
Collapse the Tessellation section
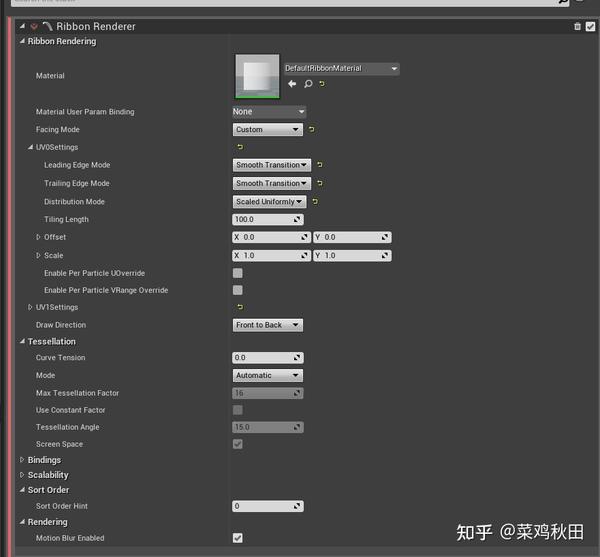tap(22, 341)
